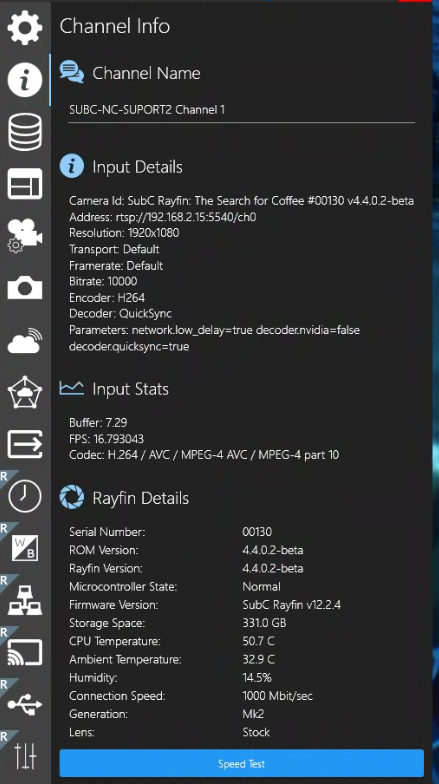Screen dimensions: 439x784
Task: Select the photo camera icon
Action: (24, 288)
